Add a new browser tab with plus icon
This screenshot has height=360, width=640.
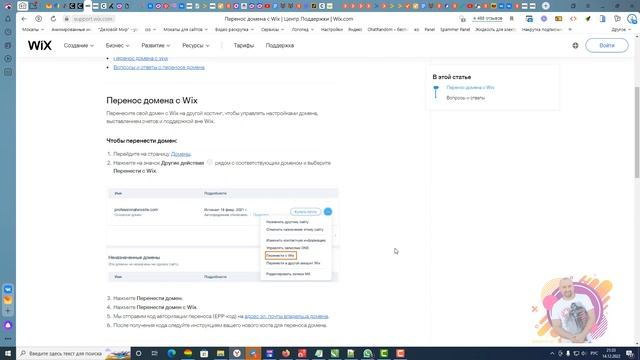coord(546,6)
